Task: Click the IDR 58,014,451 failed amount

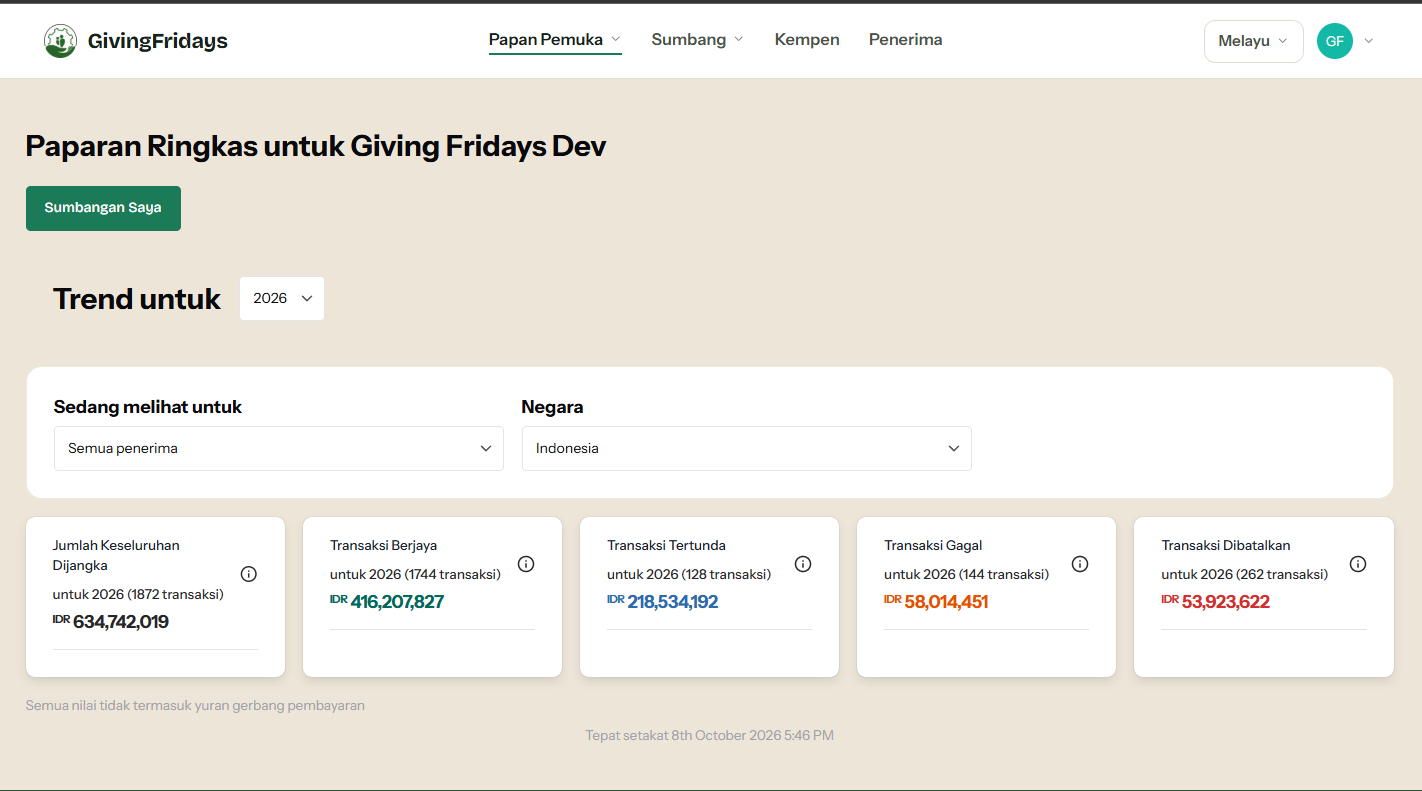Action: [936, 602]
